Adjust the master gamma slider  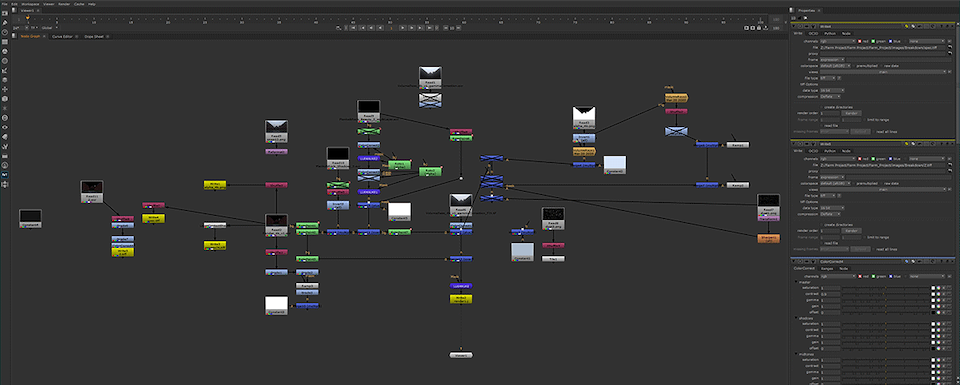tap(885, 300)
